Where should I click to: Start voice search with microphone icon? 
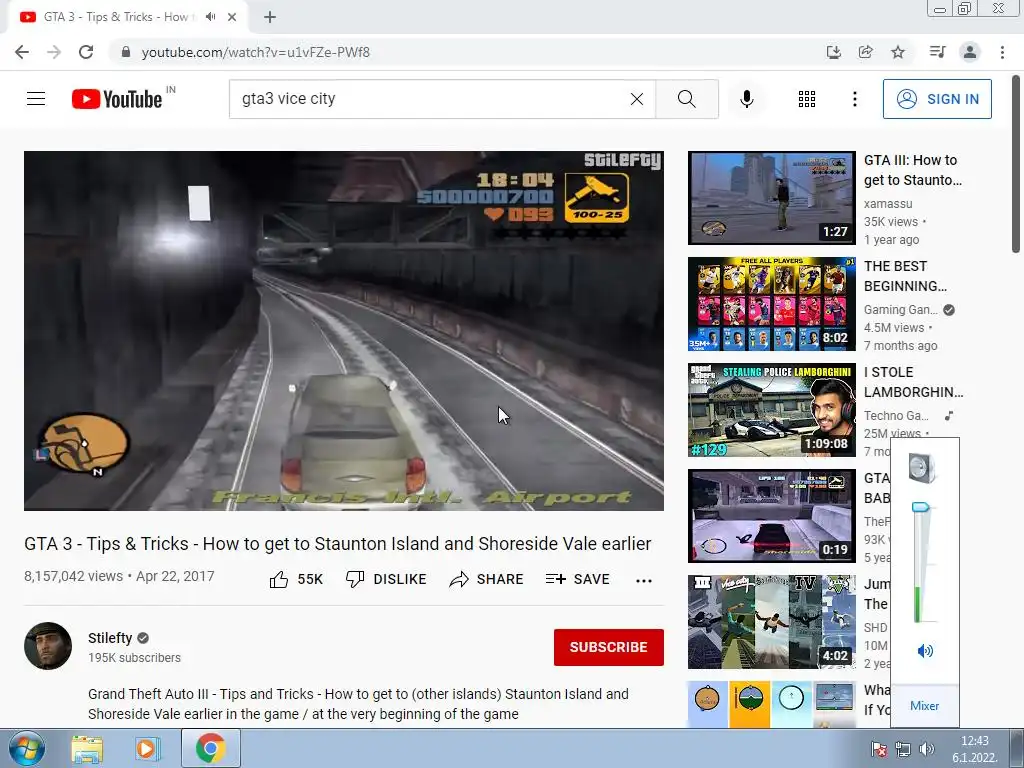(x=746, y=99)
